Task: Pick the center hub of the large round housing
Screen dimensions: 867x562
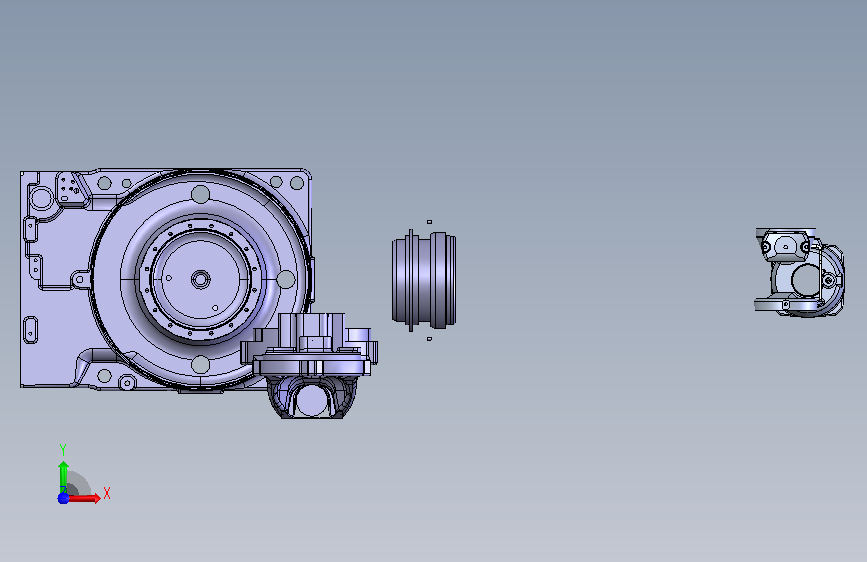Action: [200, 279]
